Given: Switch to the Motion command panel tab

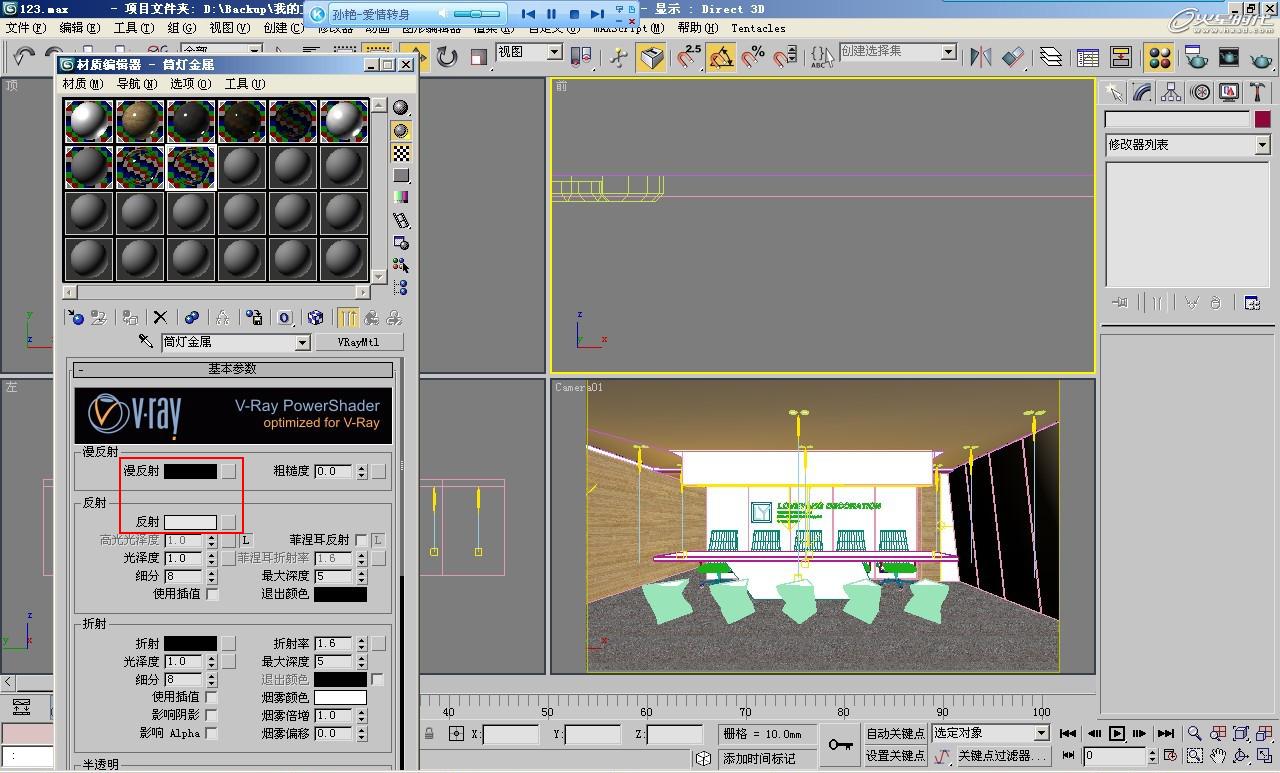Looking at the screenshot, I should click(x=1200, y=92).
